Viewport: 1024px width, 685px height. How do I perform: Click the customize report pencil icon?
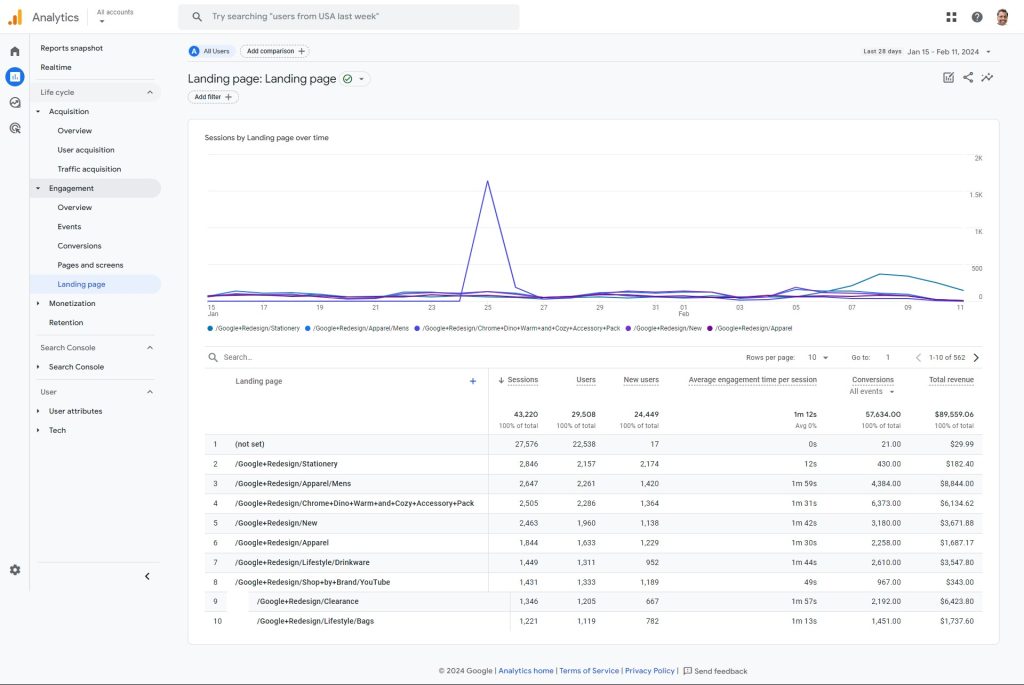[x=948, y=78]
